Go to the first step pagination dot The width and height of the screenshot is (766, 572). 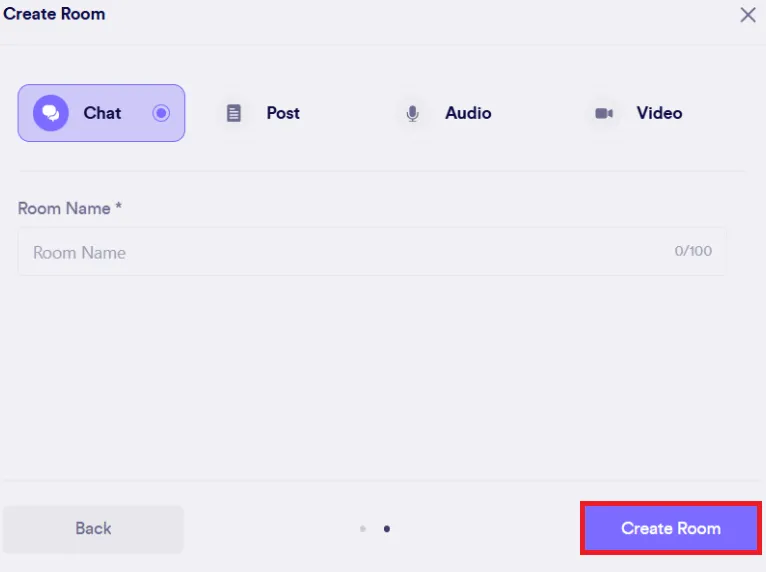coord(362,529)
